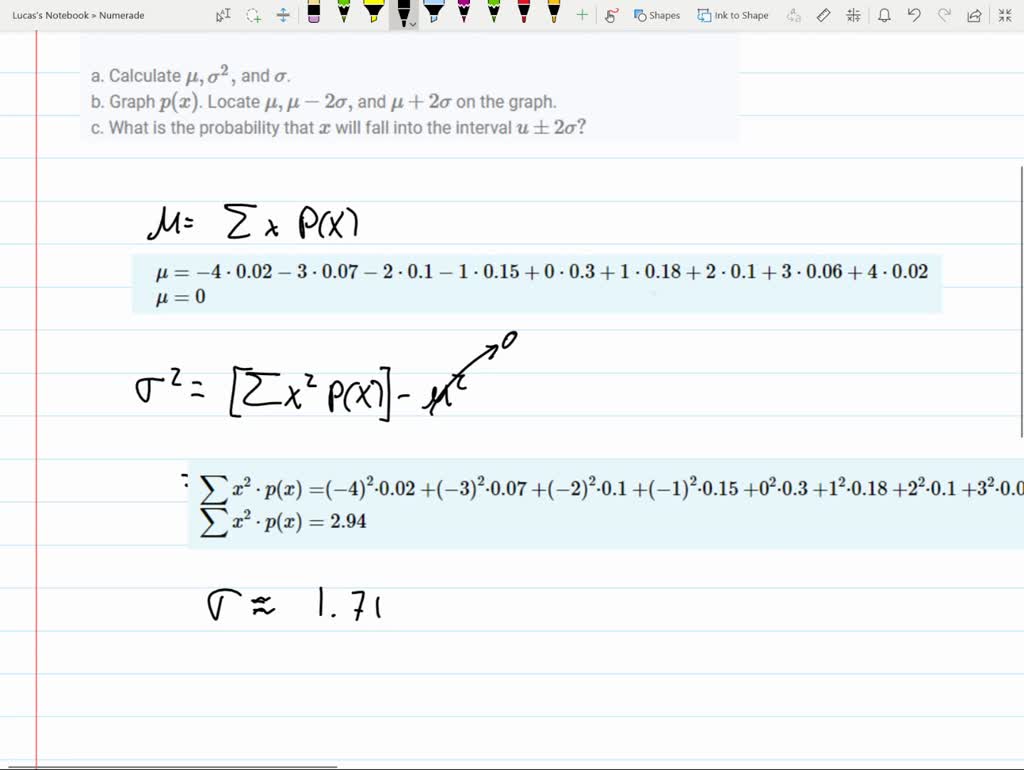The image size is (1024, 770).
Task: Toggle Ink to Shape conversion
Action: pos(733,15)
